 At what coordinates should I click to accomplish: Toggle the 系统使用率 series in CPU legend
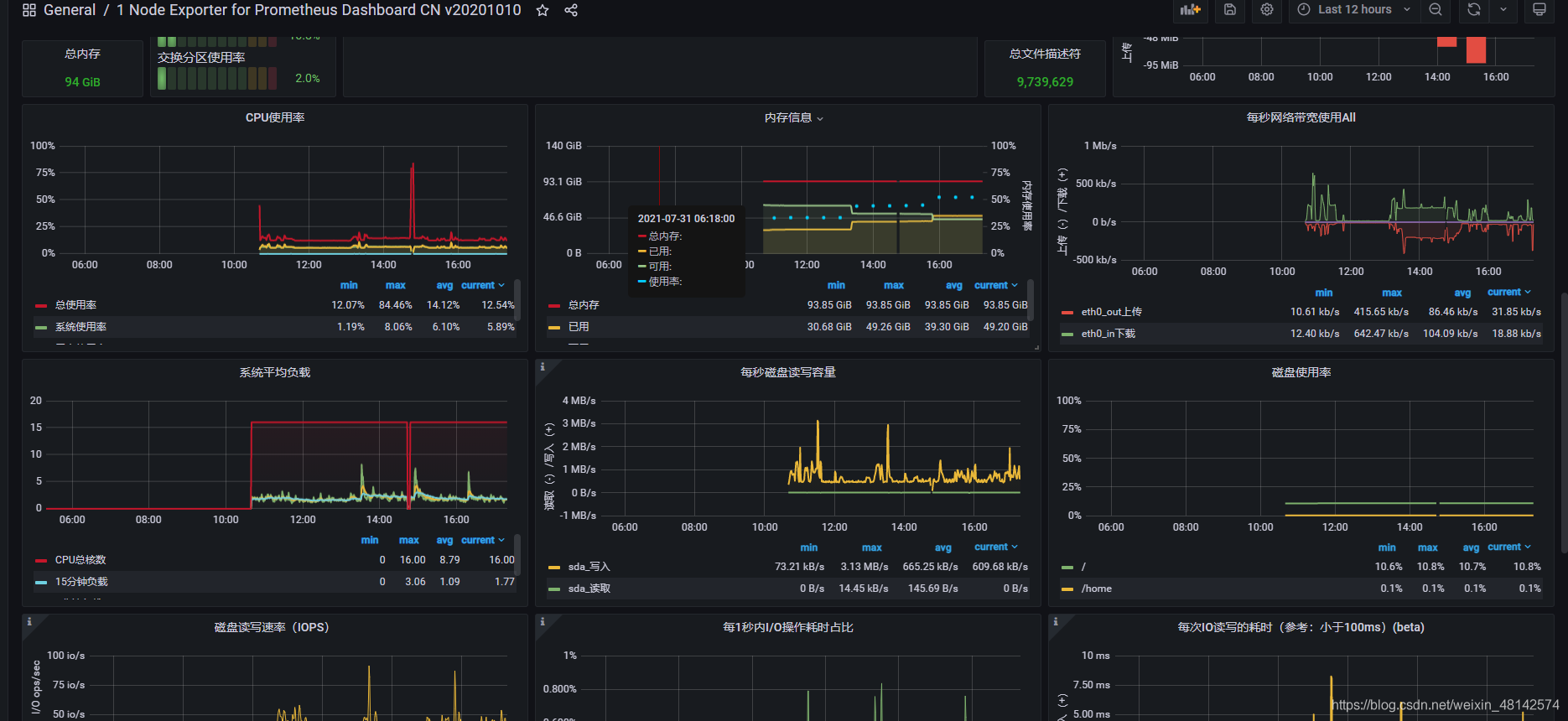pyautogui.click(x=80, y=327)
